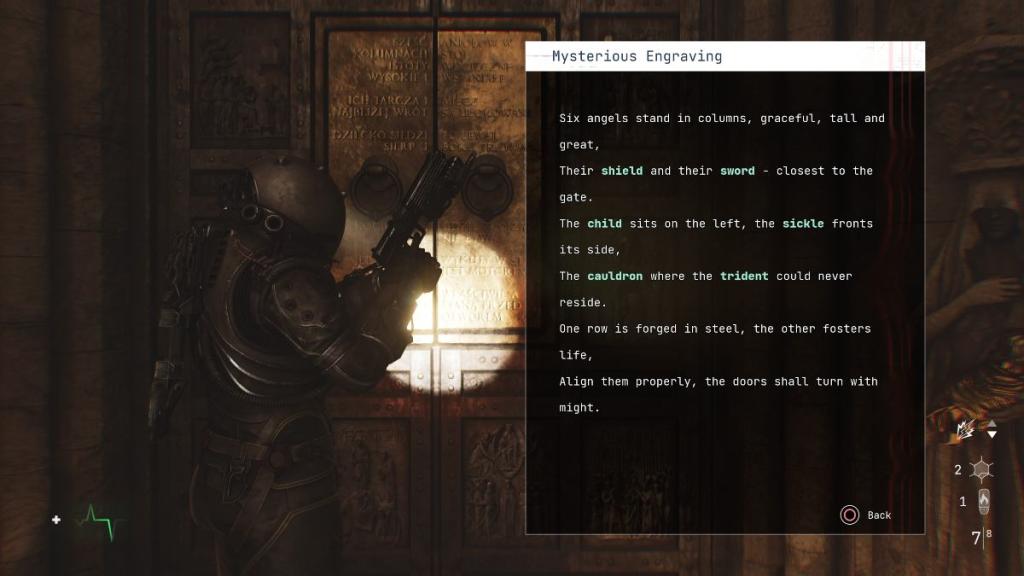Click the highlighted word shield
This screenshot has height=576, width=1024.
click(621, 170)
